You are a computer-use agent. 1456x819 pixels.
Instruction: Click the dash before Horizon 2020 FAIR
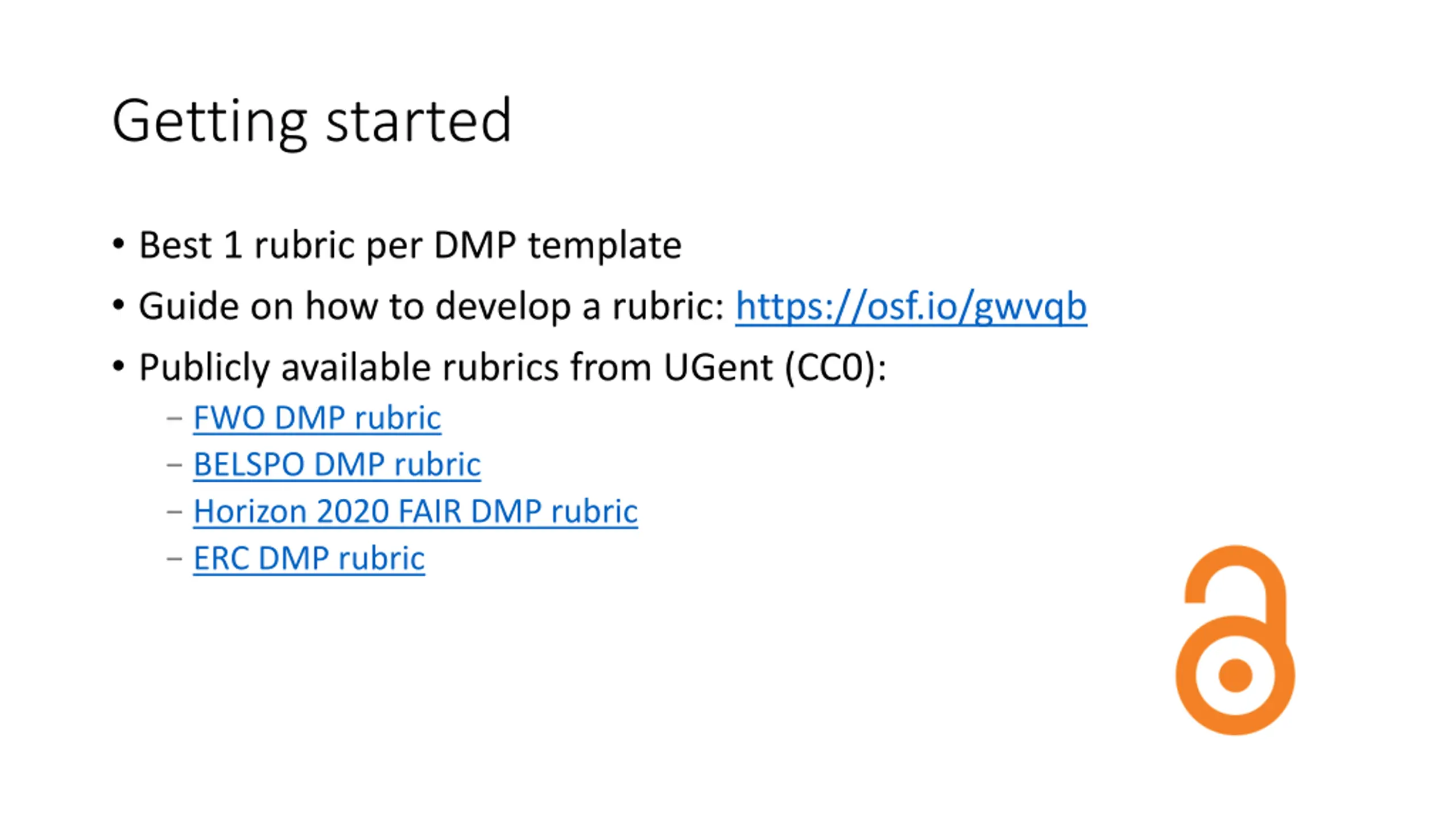[x=175, y=512]
